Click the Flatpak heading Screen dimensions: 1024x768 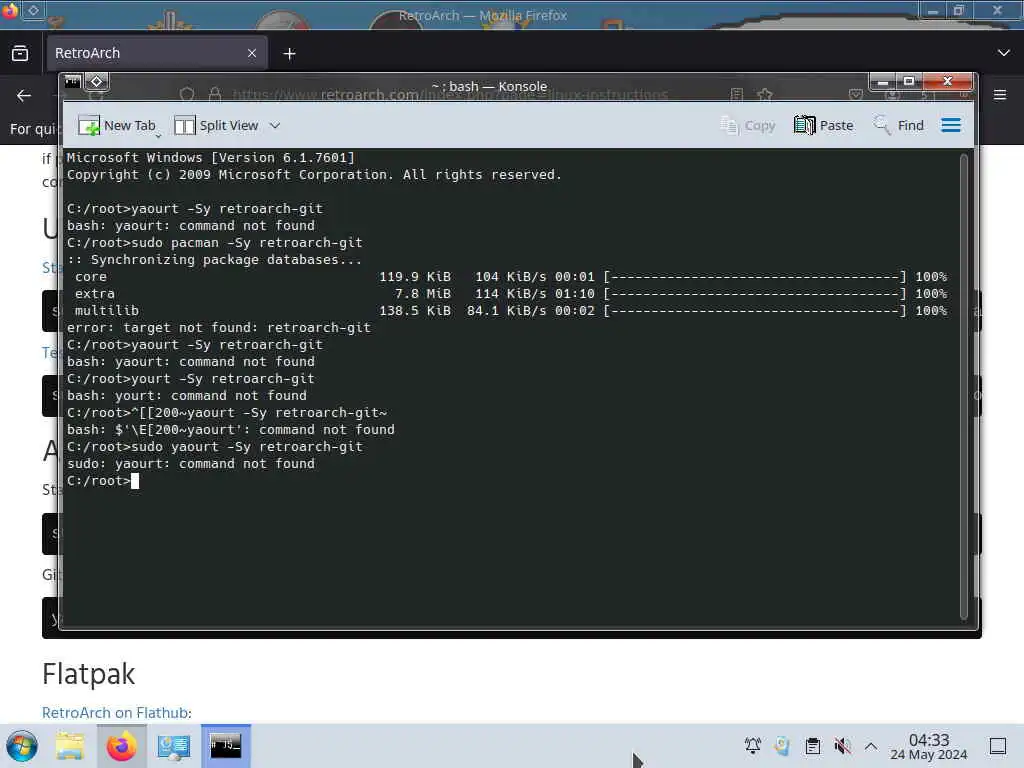pyautogui.click(x=88, y=674)
